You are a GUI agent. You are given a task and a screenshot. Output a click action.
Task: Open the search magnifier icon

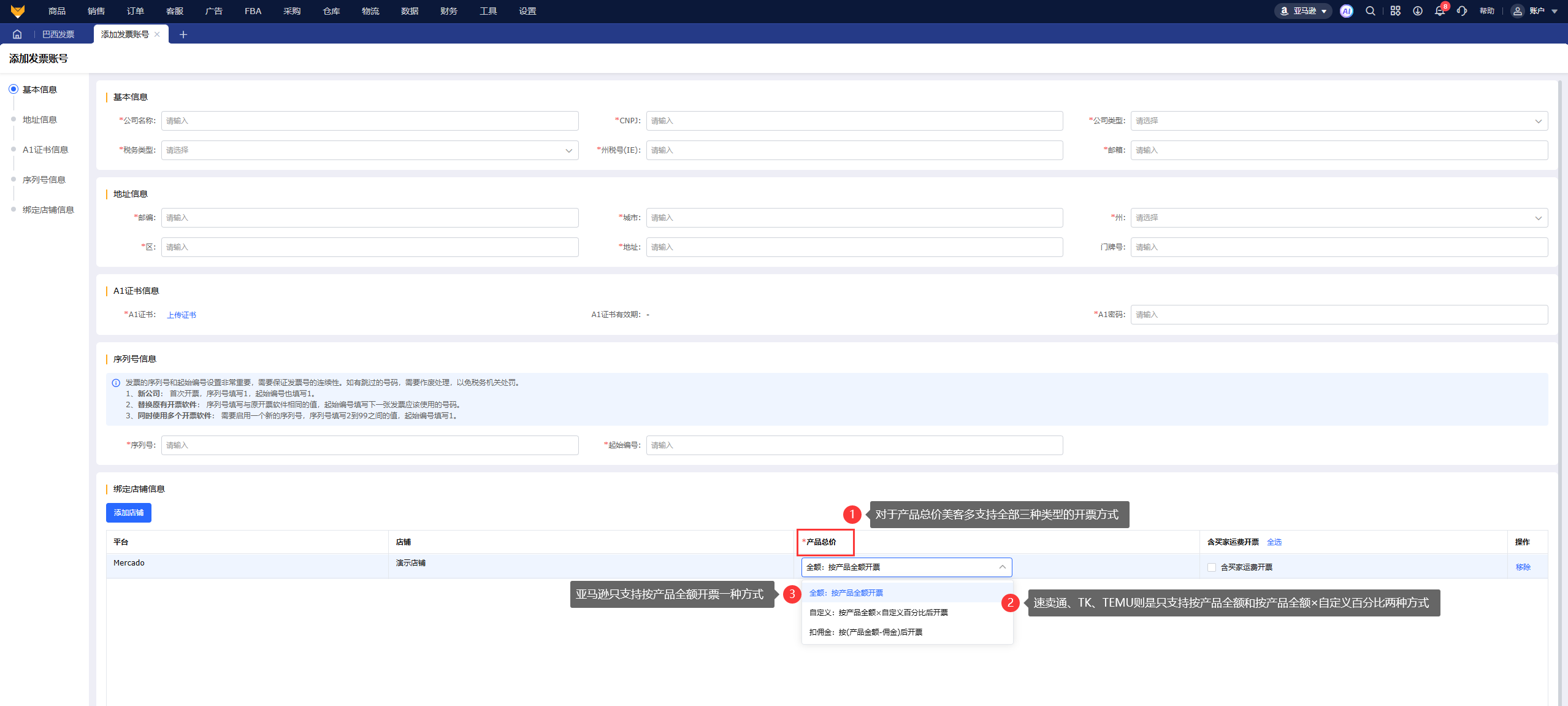pos(1370,11)
